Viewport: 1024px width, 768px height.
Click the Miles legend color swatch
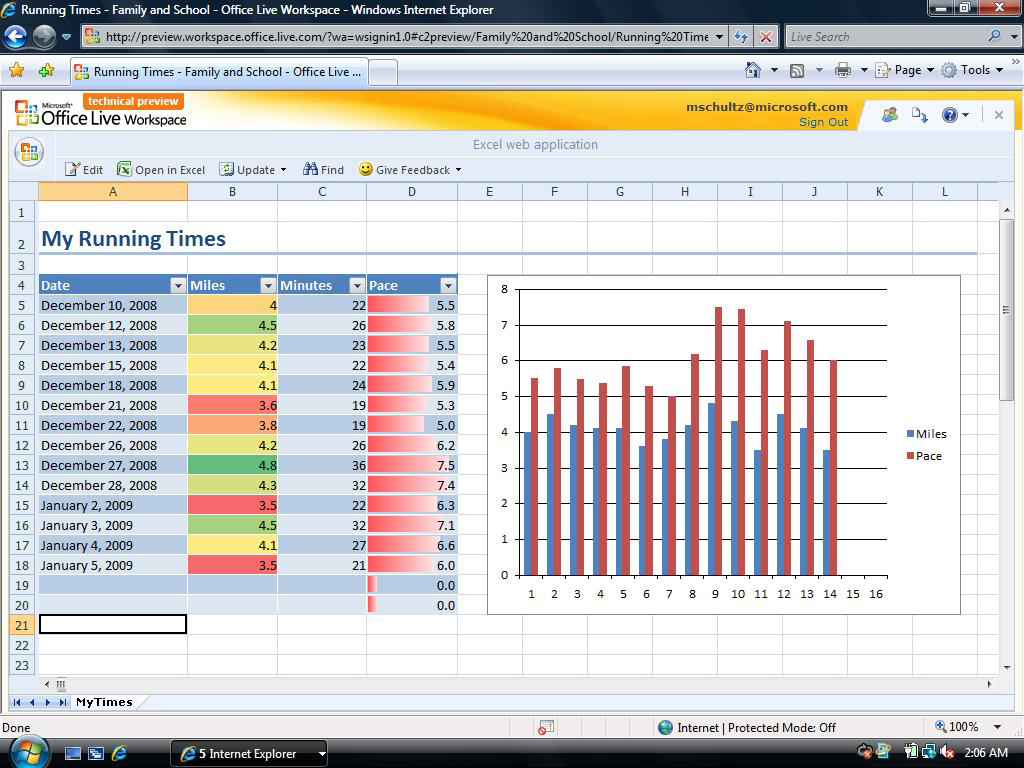tap(910, 434)
